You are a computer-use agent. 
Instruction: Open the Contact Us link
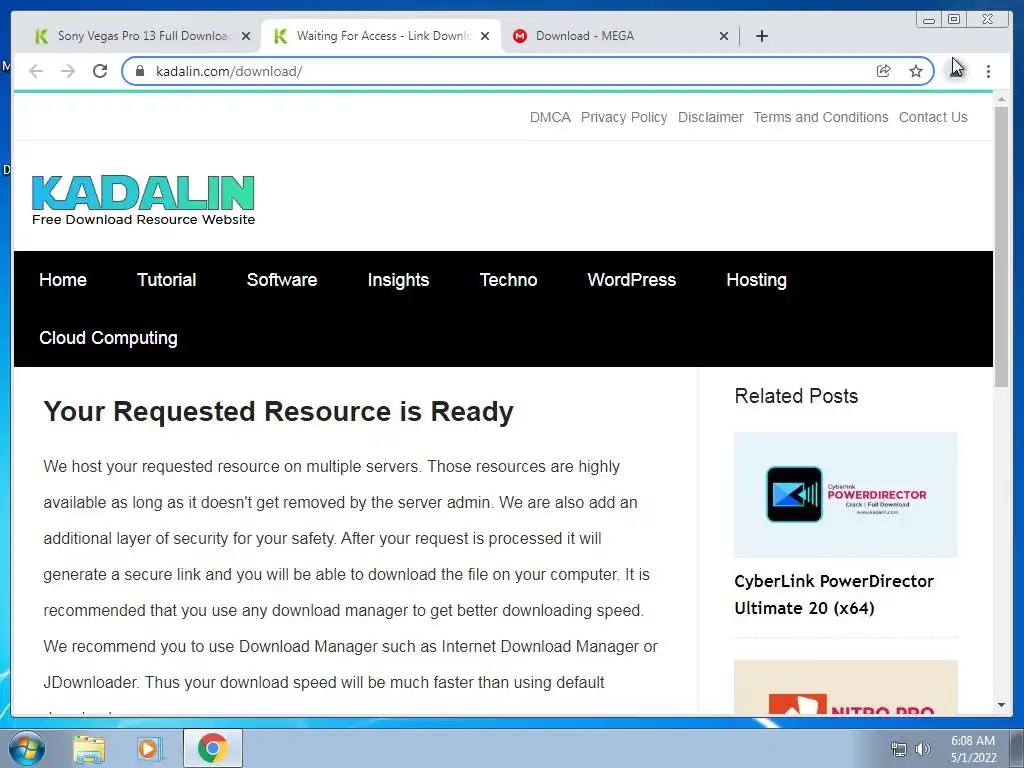[933, 118]
